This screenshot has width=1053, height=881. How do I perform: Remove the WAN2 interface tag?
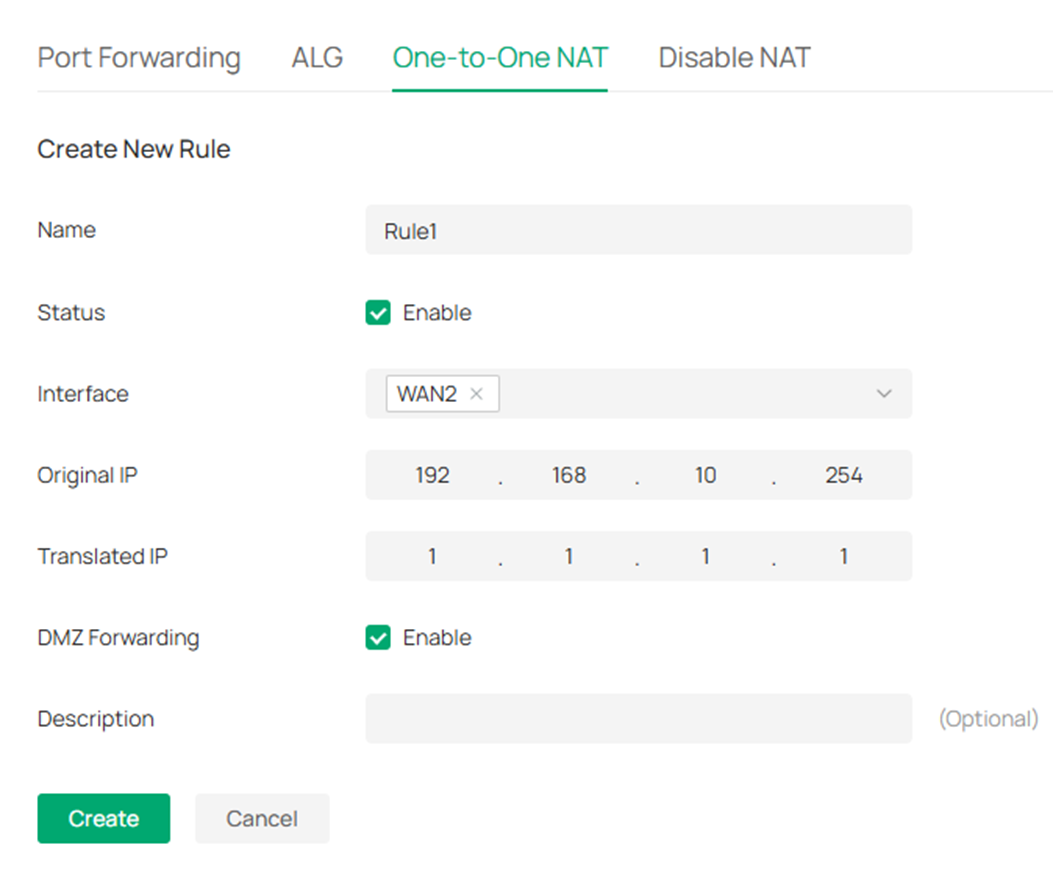tap(478, 393)
